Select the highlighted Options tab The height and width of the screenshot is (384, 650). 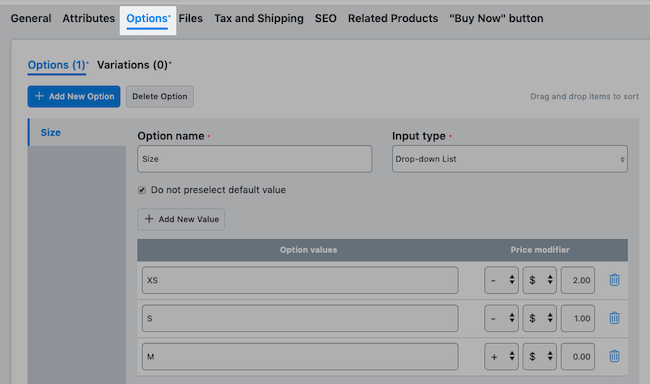coord(148,19)
